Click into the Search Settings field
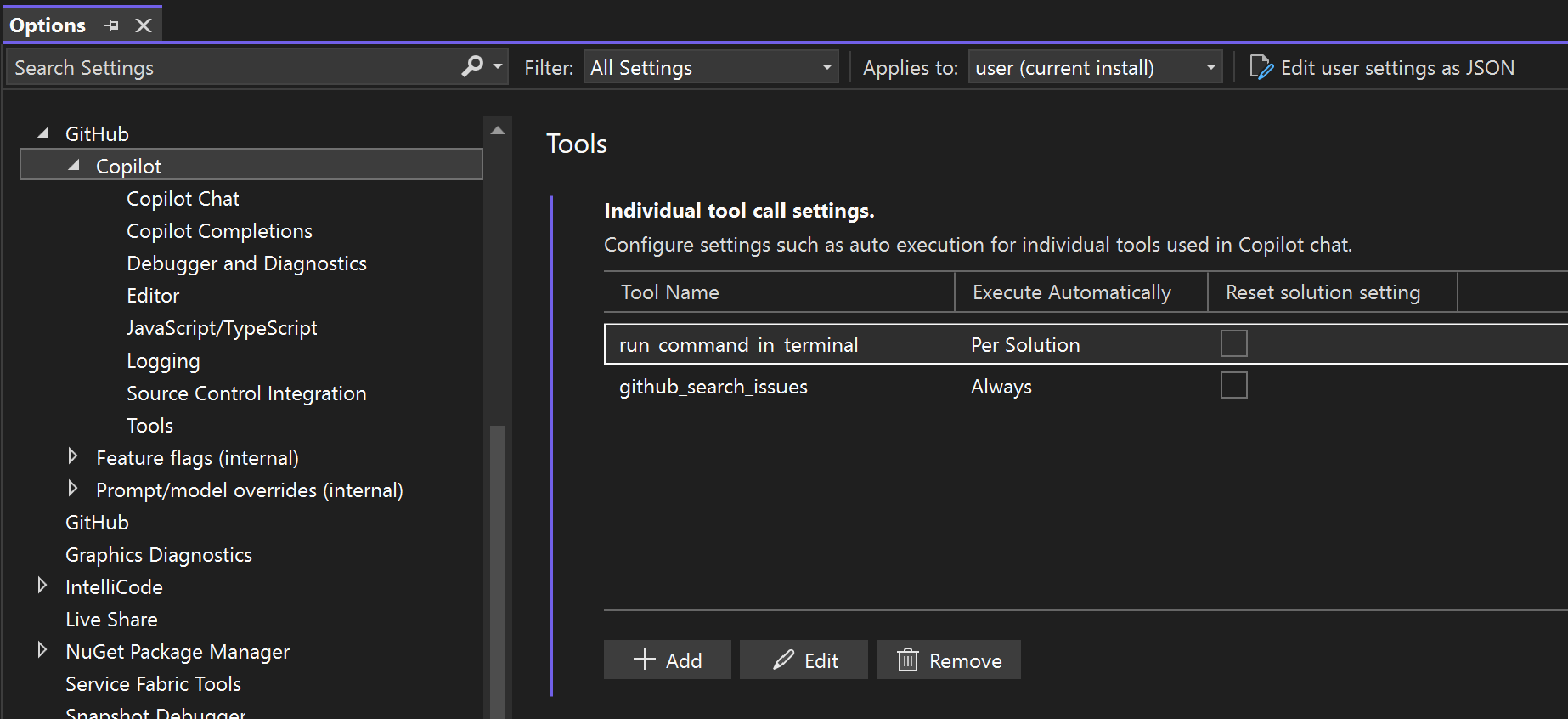 point(229,67)
